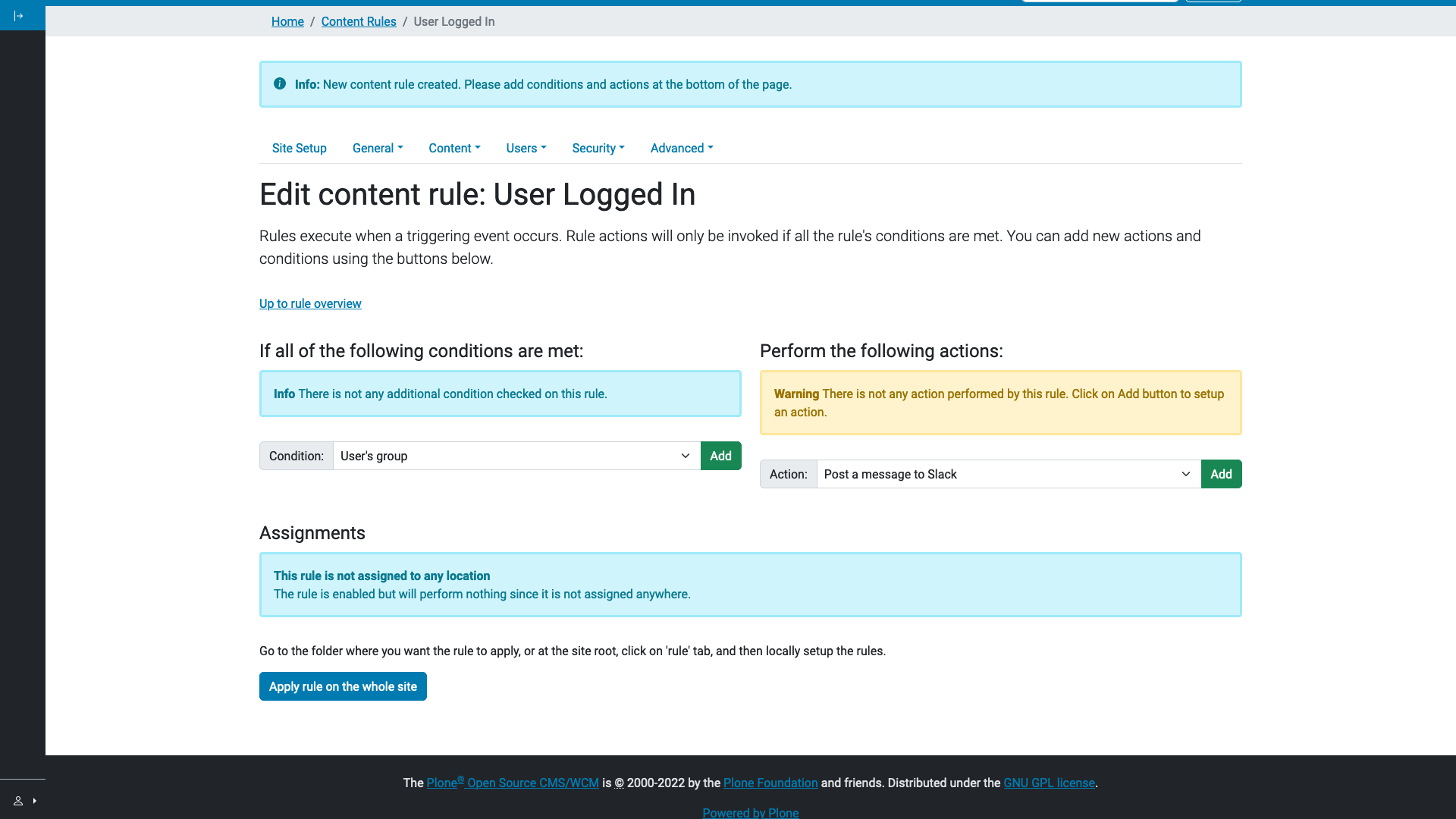Click the Warning no action performed message
Image resolution: width=1456 pixels, height=819 pixels.
coord(1001,403)
